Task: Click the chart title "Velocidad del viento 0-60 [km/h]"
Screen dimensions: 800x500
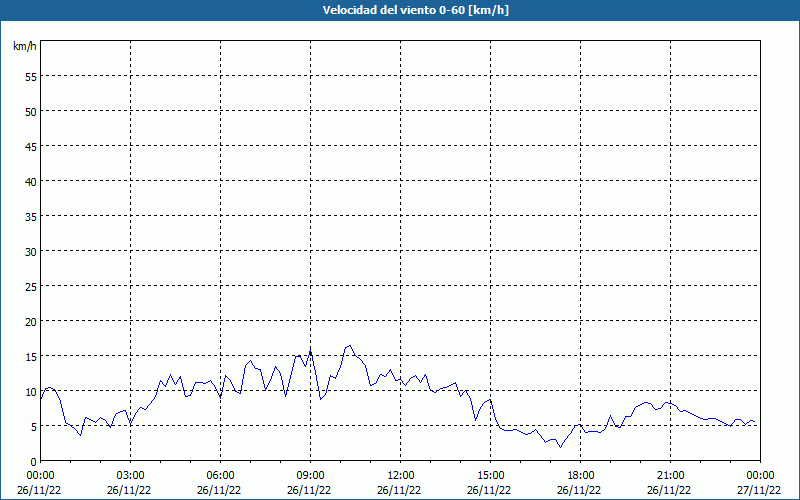Action: [x=416, y=10]
